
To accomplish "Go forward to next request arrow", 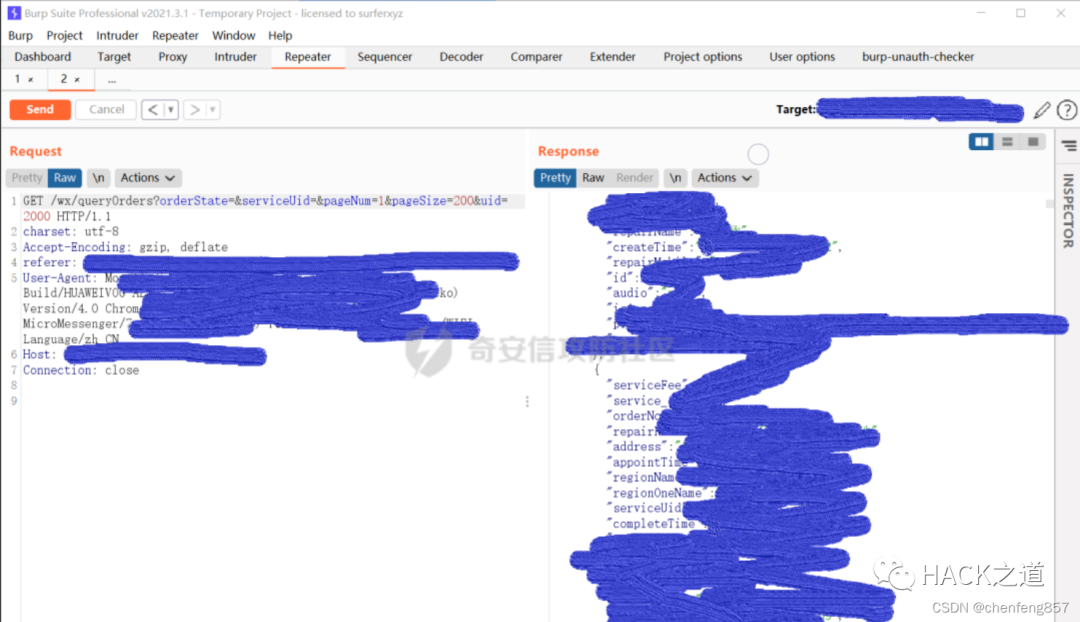I will tap(195, 110).
